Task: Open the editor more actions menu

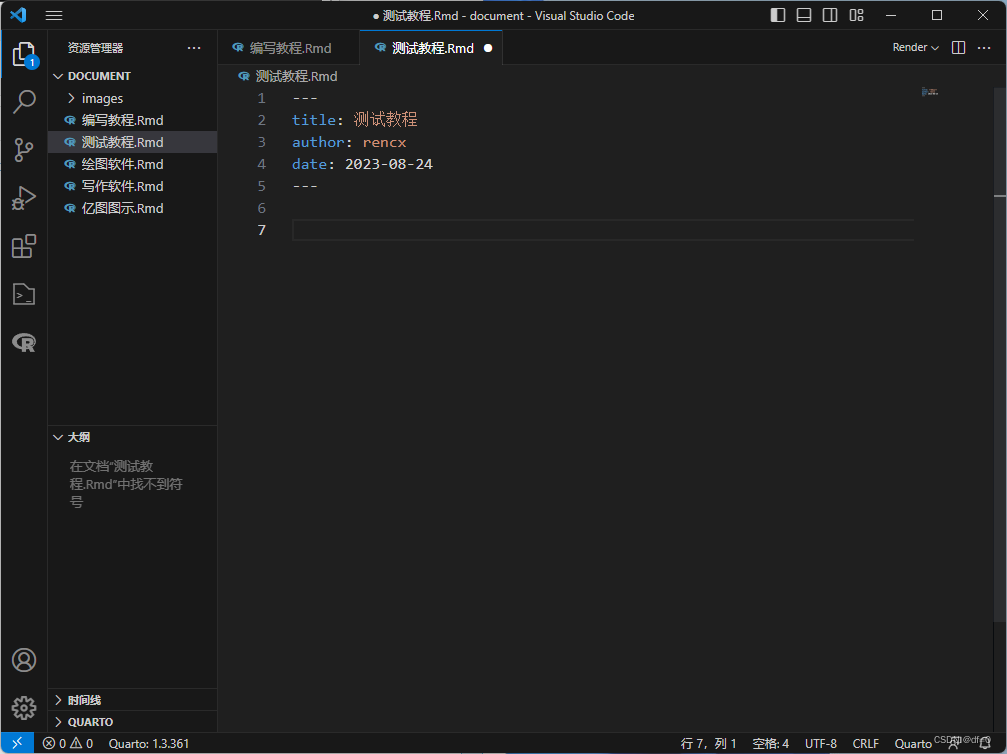Action: coord(984,47)
